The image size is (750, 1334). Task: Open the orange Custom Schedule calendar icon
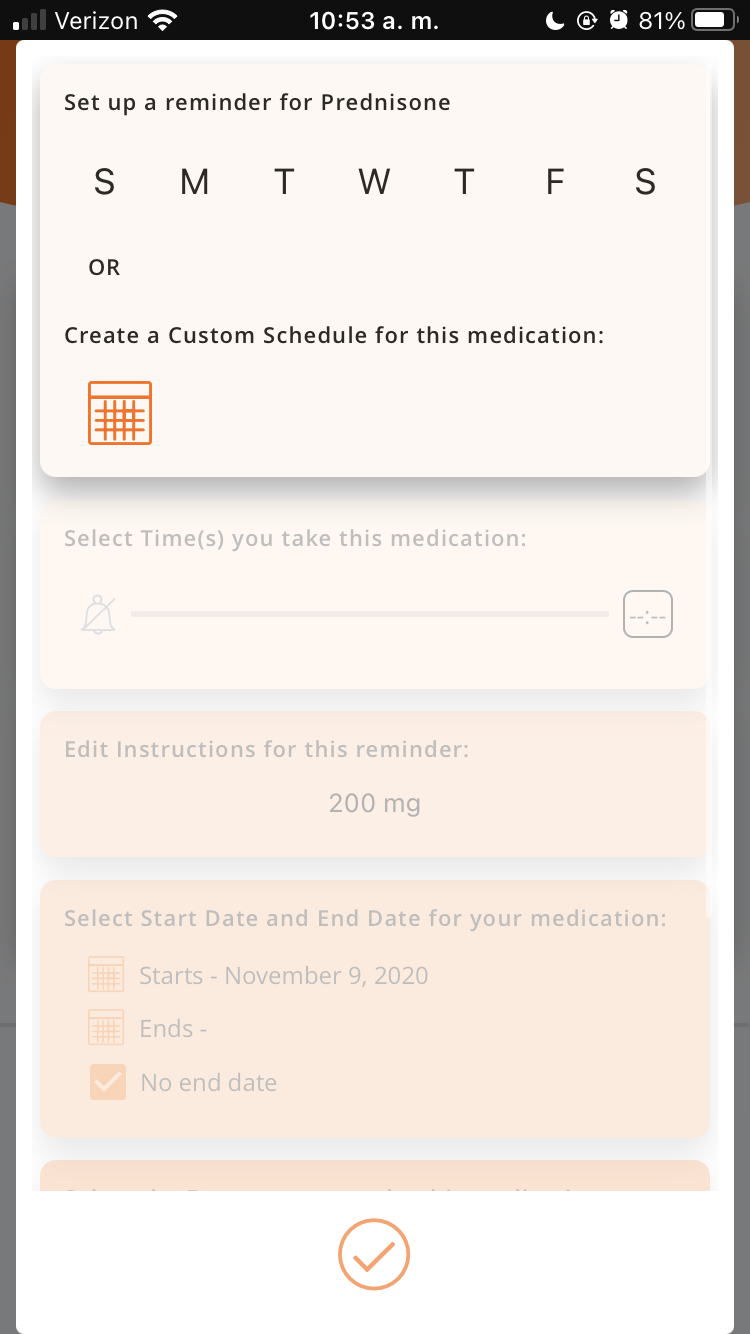tap(120, 412)
